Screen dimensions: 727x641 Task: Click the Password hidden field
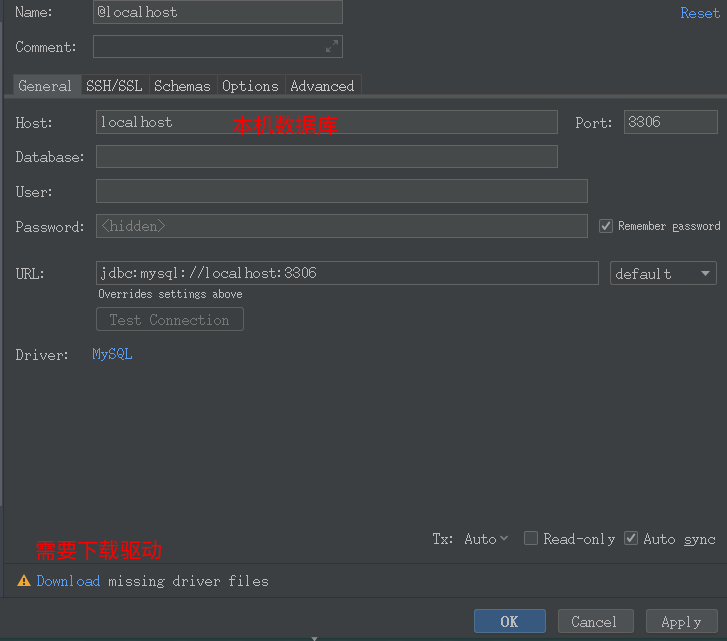(x=342, y=226)
